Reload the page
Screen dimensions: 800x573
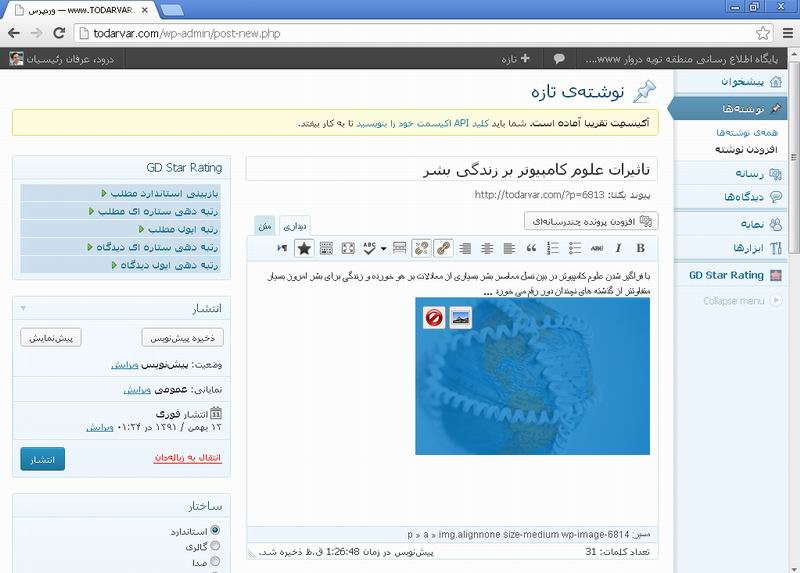(x=59, y=33)
